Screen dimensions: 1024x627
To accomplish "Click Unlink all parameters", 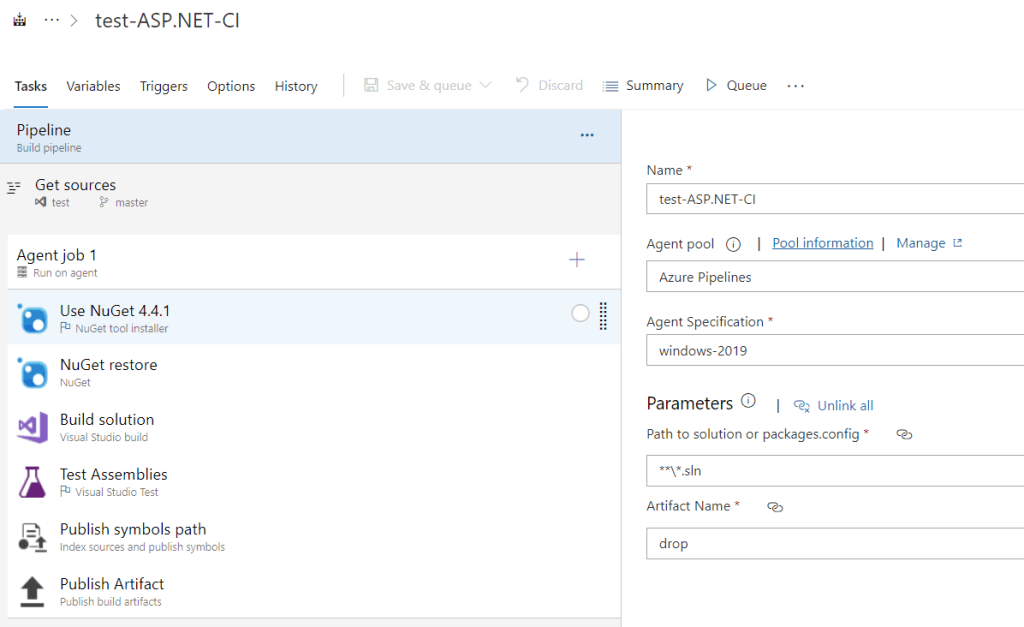I will pos(845,406).
